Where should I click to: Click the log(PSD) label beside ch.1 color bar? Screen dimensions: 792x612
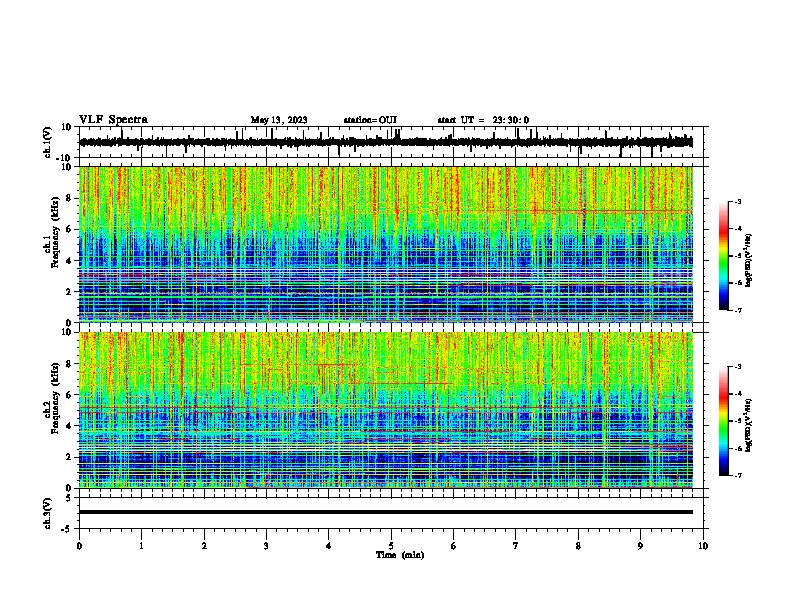(749, 260)
